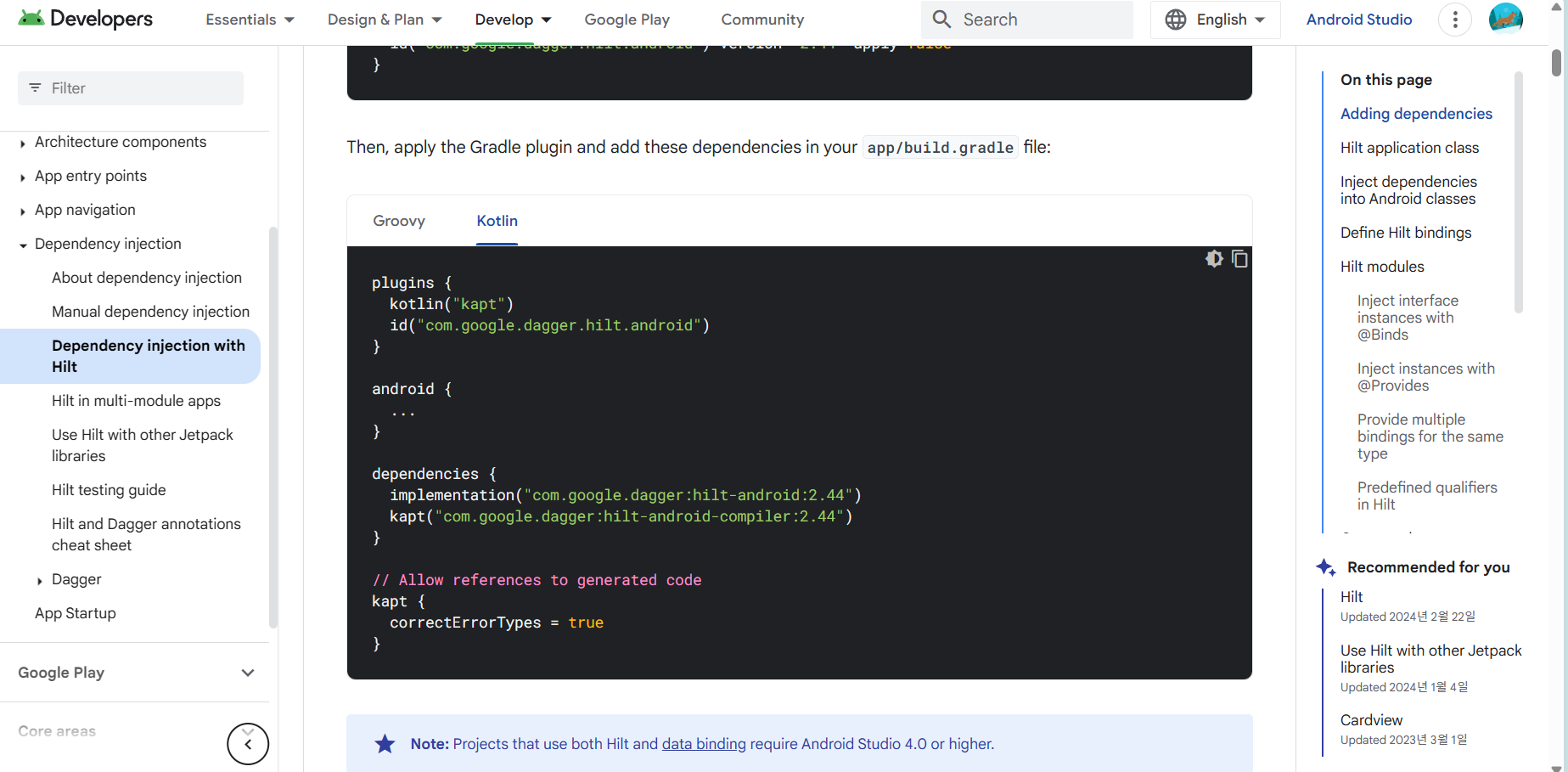The height and width of the screenshot is (772, 1568).
Task: Click the globe language icon
Action: (x=1176, y=20)
